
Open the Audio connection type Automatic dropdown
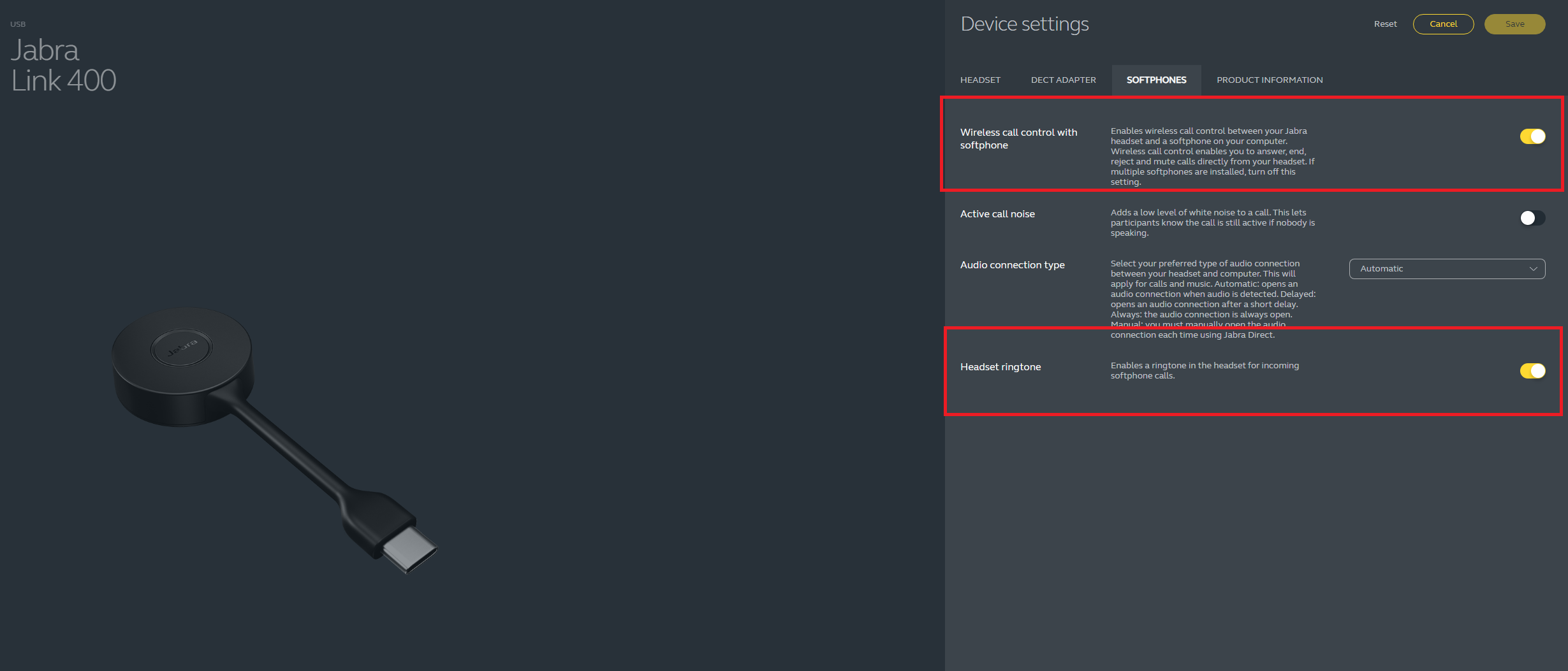1446,269
